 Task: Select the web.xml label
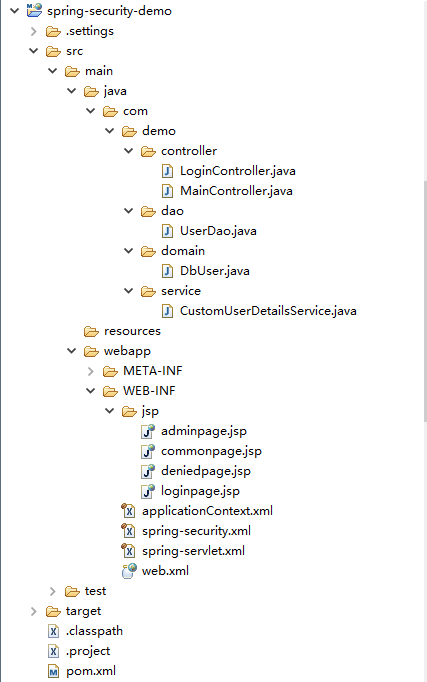point(165,571)
